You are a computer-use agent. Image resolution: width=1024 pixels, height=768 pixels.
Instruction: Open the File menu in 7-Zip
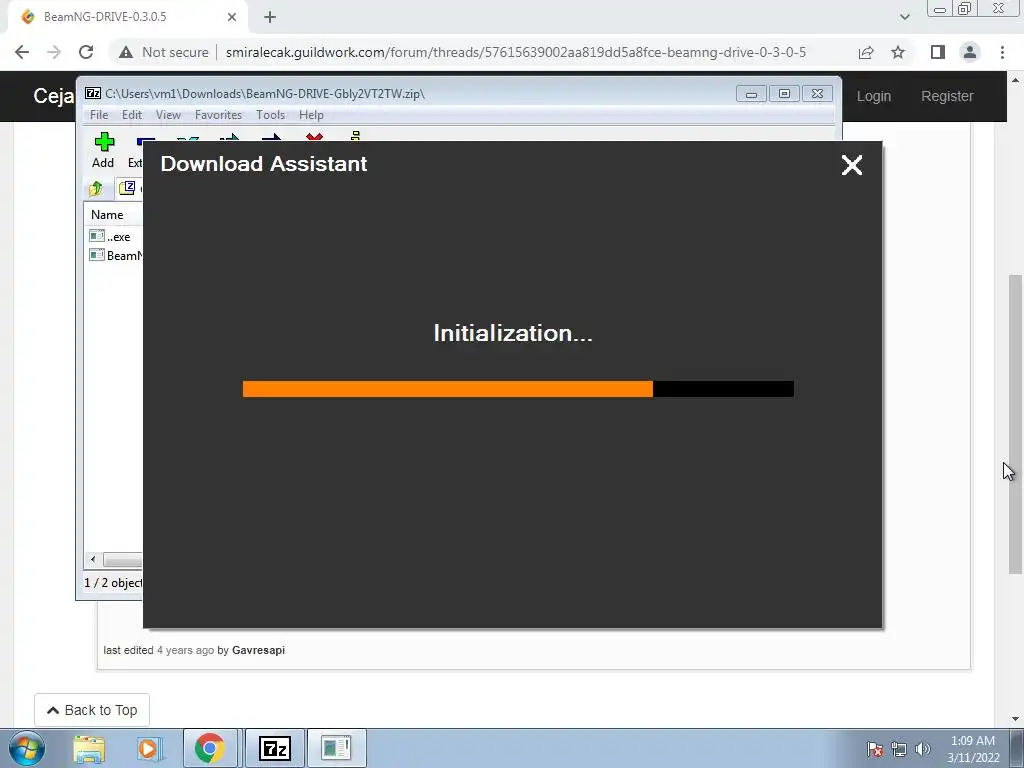click(x=99, y=115)
